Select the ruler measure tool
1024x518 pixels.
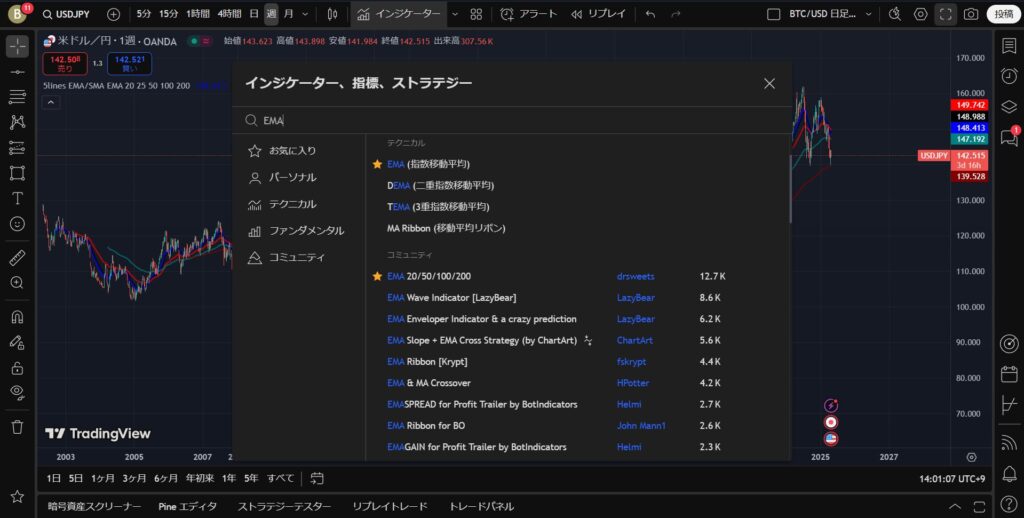click(18, 257)
